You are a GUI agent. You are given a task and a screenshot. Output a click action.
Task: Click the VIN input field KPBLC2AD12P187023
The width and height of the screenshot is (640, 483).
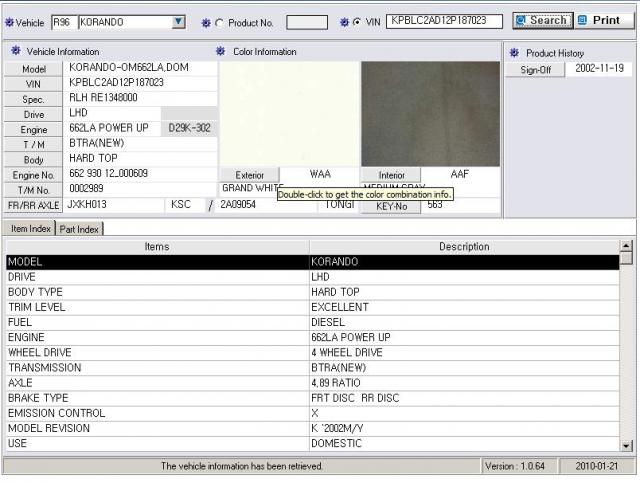(444, 21)
